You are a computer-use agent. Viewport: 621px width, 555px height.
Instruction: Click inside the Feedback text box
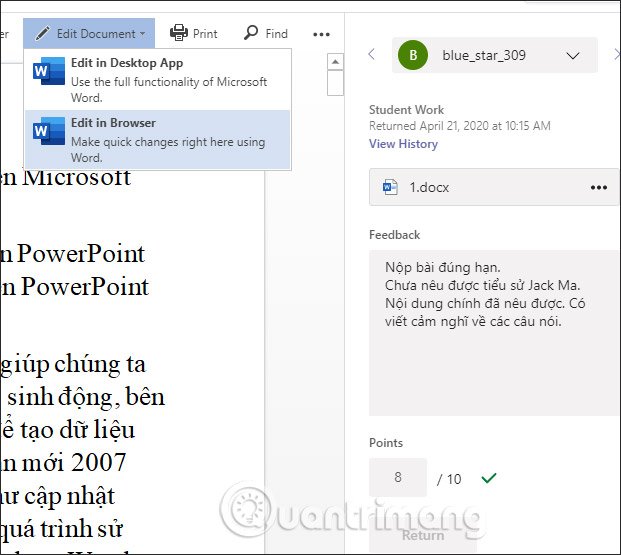494,333
